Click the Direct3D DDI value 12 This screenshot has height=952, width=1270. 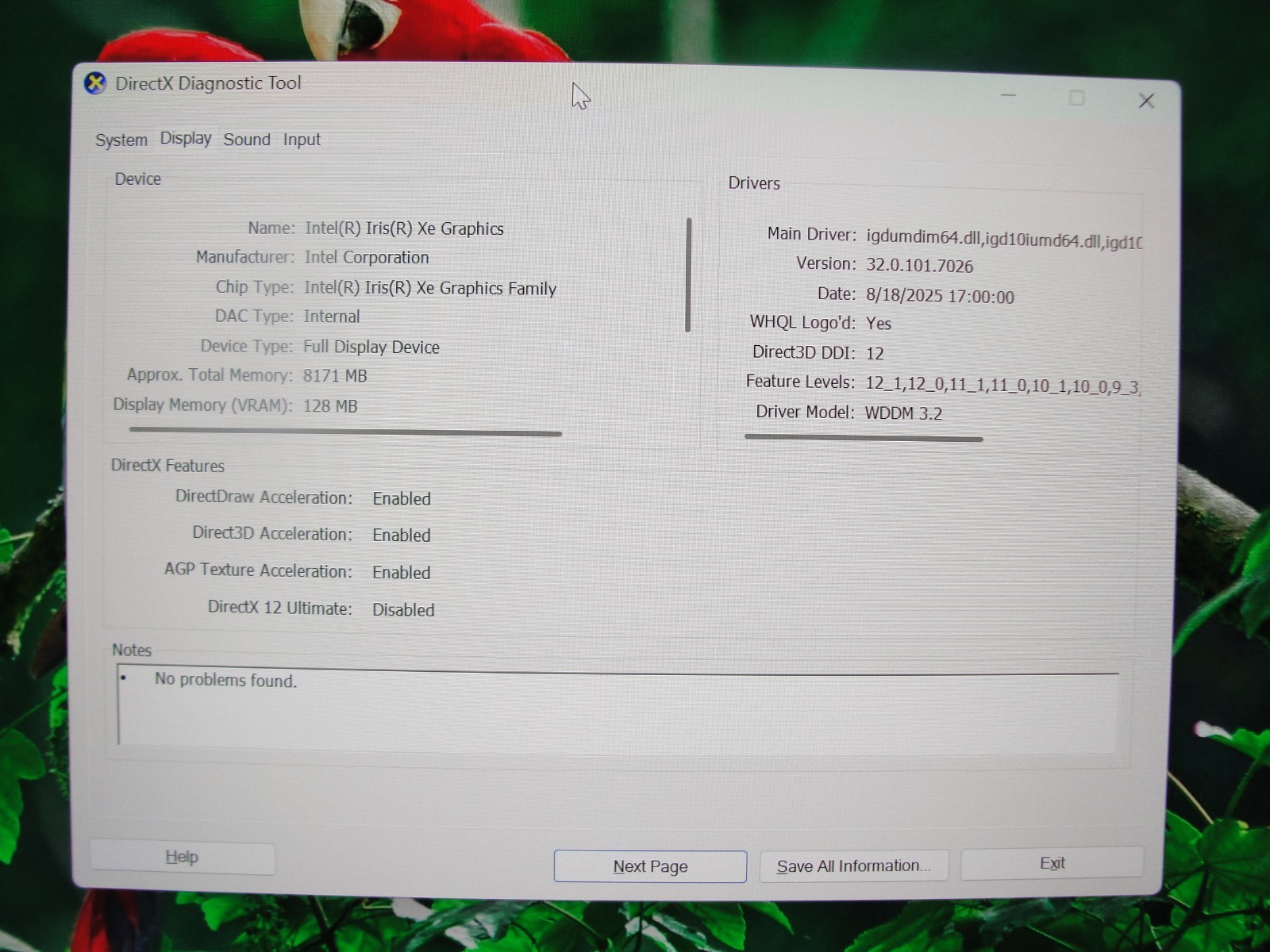point(875,354)
